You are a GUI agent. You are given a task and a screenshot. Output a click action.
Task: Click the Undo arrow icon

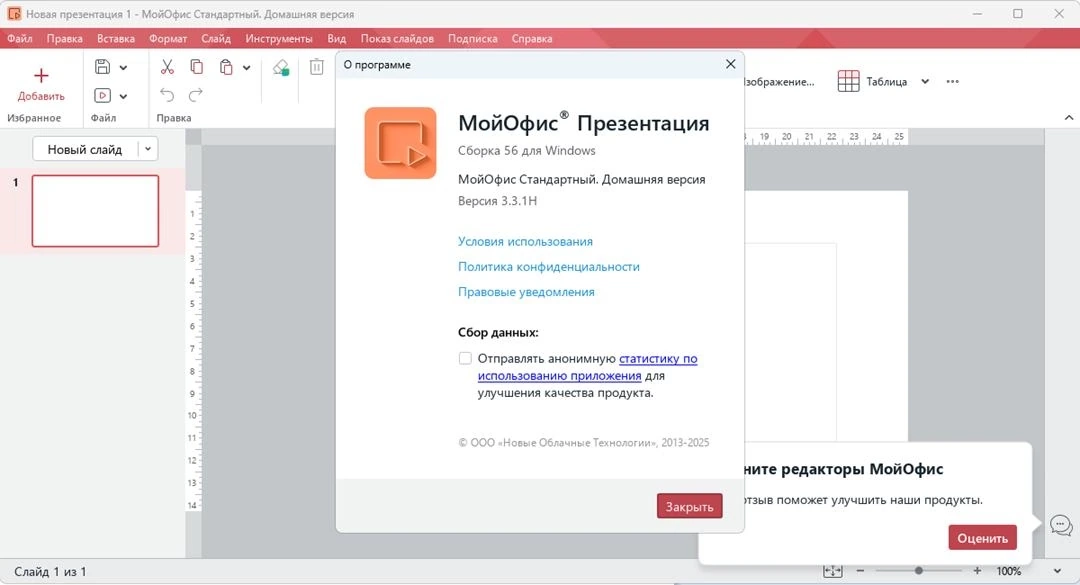point(167,95)
